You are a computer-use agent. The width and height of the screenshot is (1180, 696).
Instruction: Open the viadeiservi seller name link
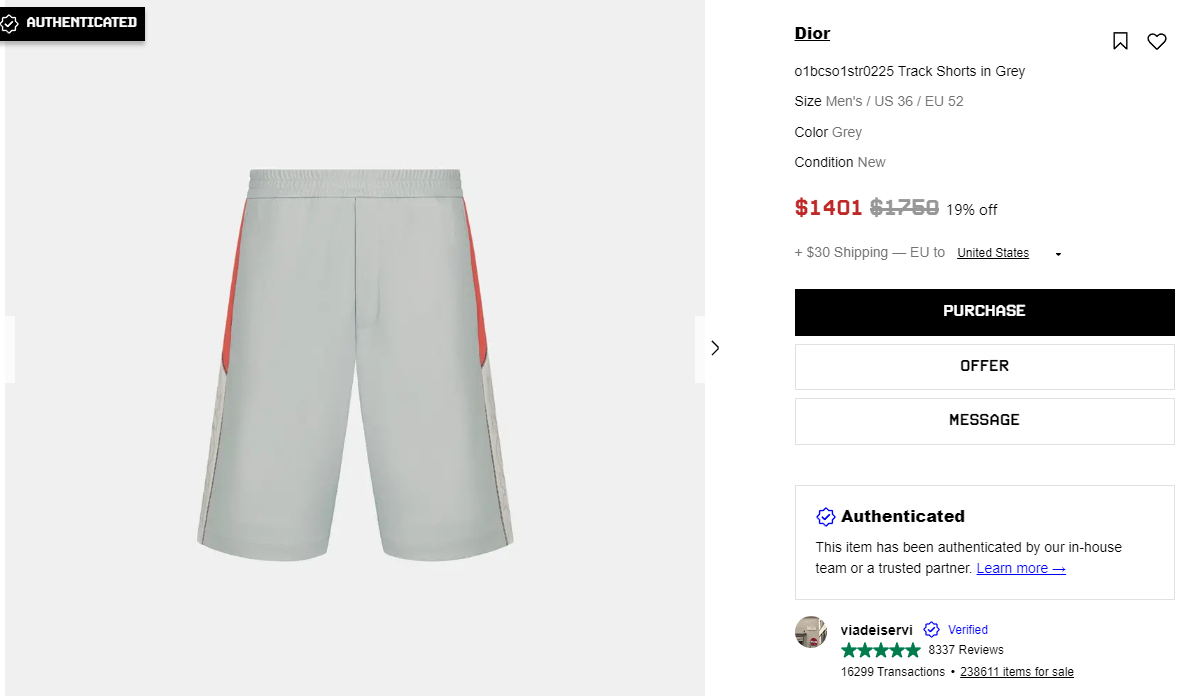click(x=877, y=630)
